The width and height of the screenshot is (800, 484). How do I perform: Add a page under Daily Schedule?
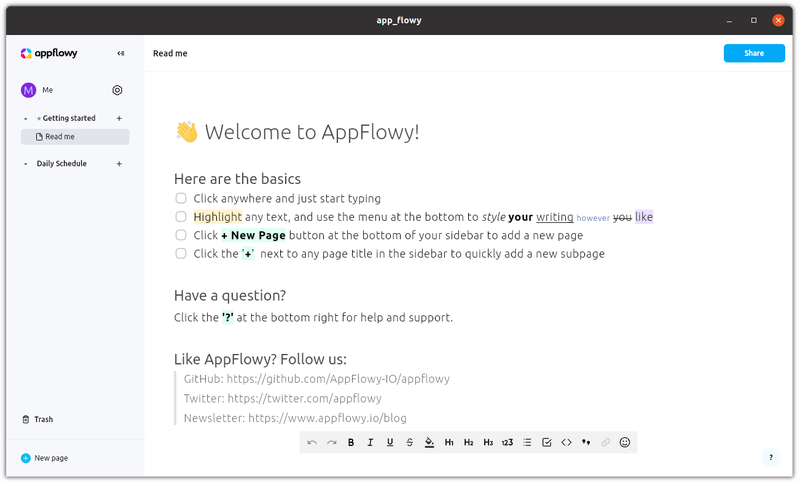pos(119,164)
